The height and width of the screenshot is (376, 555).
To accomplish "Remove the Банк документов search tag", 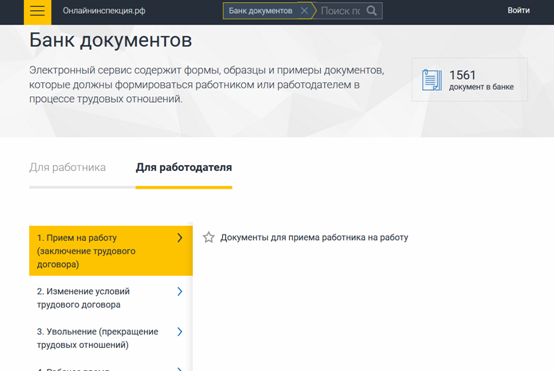I will pos(304,11).
